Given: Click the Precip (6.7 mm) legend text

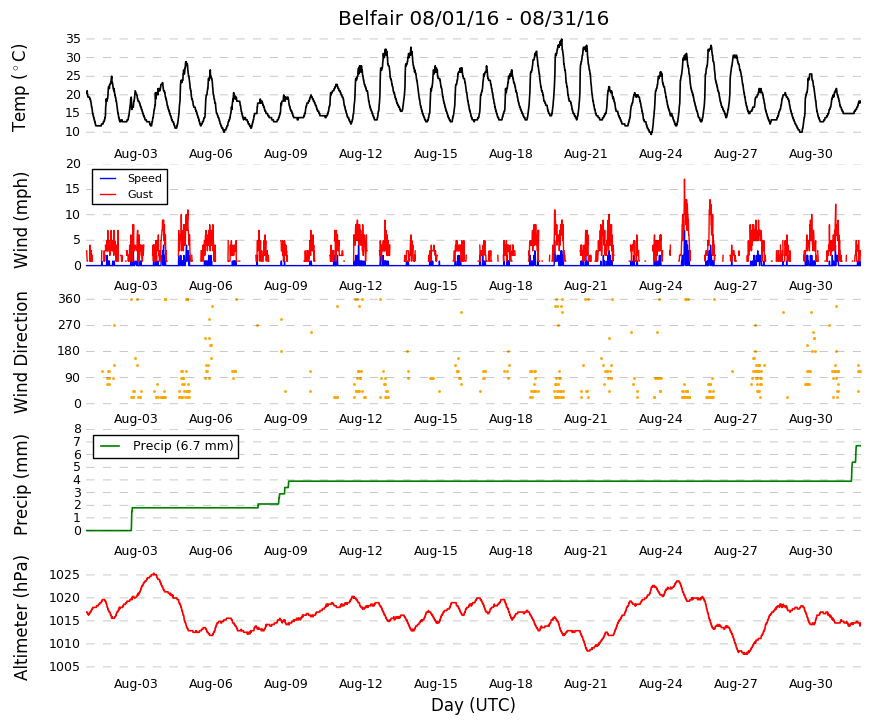Looking at the screenshot, I should pyautogui.click(x=183, y=446).
